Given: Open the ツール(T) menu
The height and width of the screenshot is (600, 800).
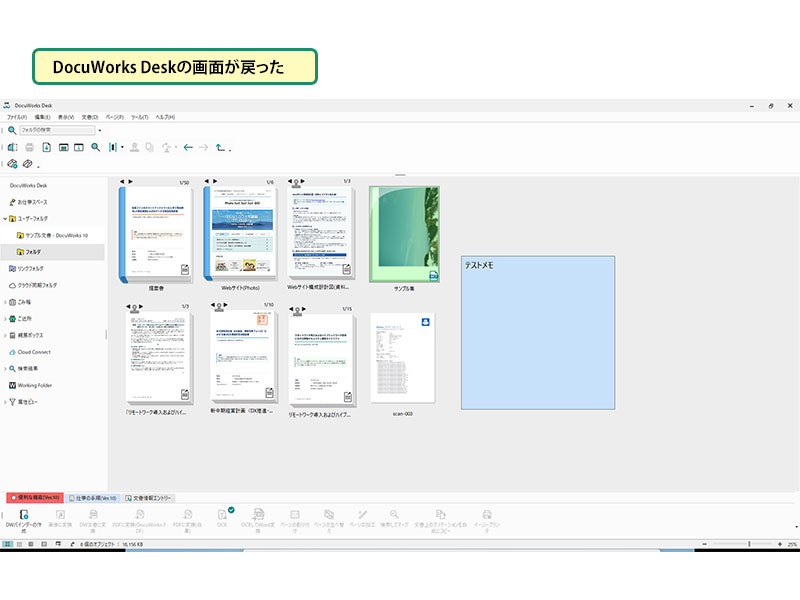Looking at the screenshot, I should coord(139,117).
